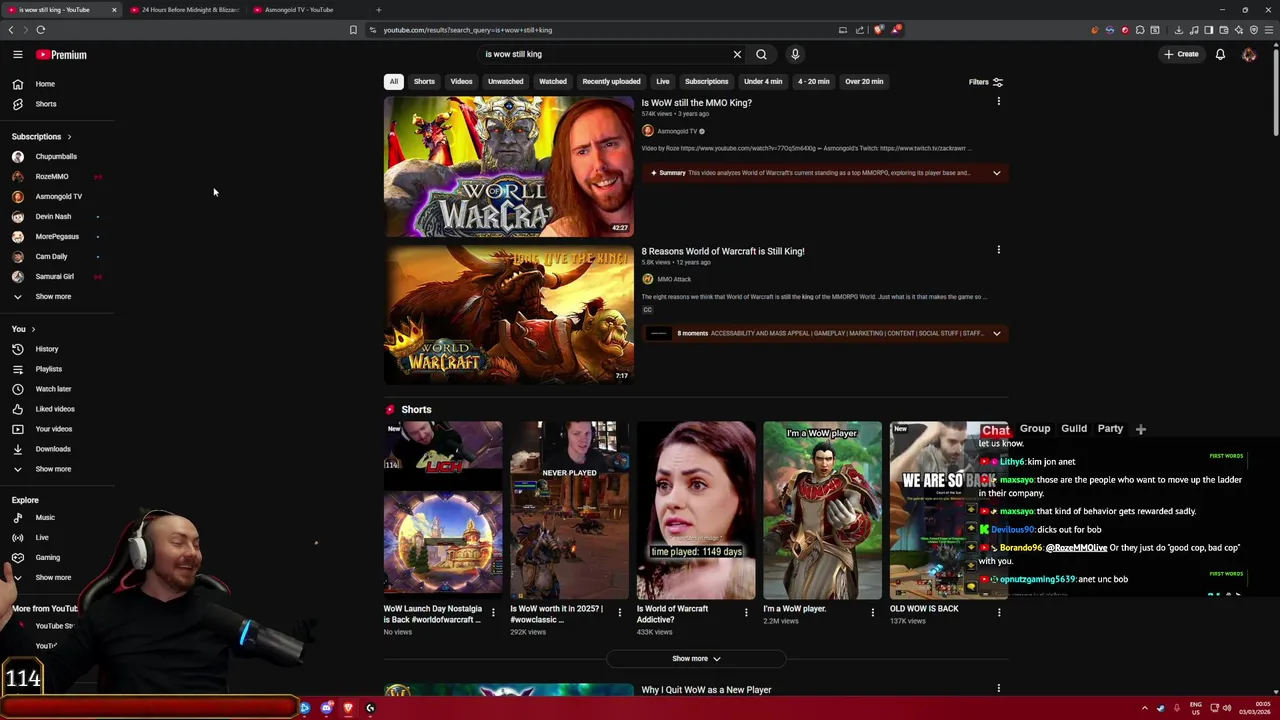Switch to Asmongold TV - YouTube tab
This screenshot has width=1280, height=720.
click(x=299, y=10)
